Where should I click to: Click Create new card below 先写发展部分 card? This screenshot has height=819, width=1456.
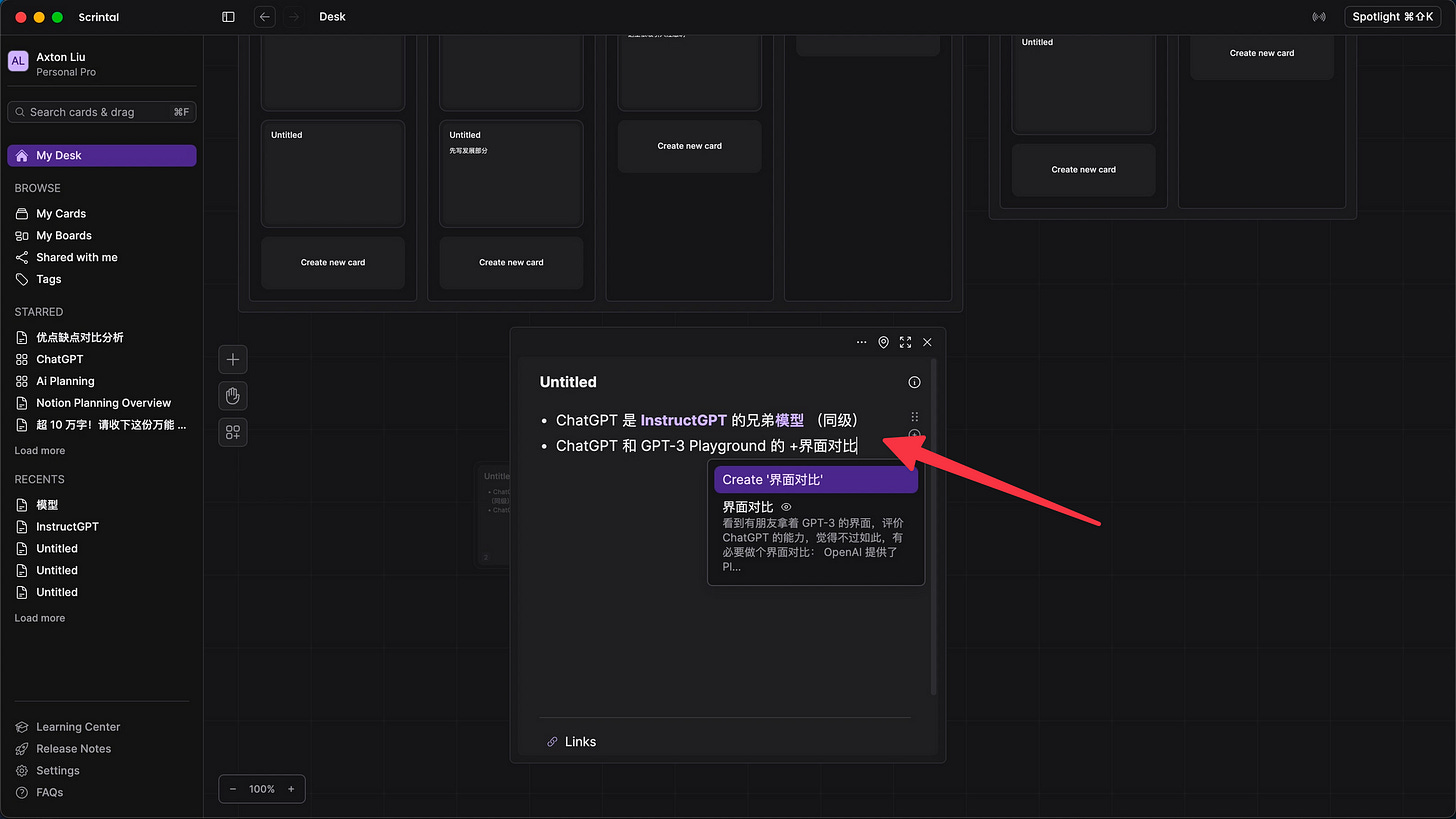(x=511, y=263)
